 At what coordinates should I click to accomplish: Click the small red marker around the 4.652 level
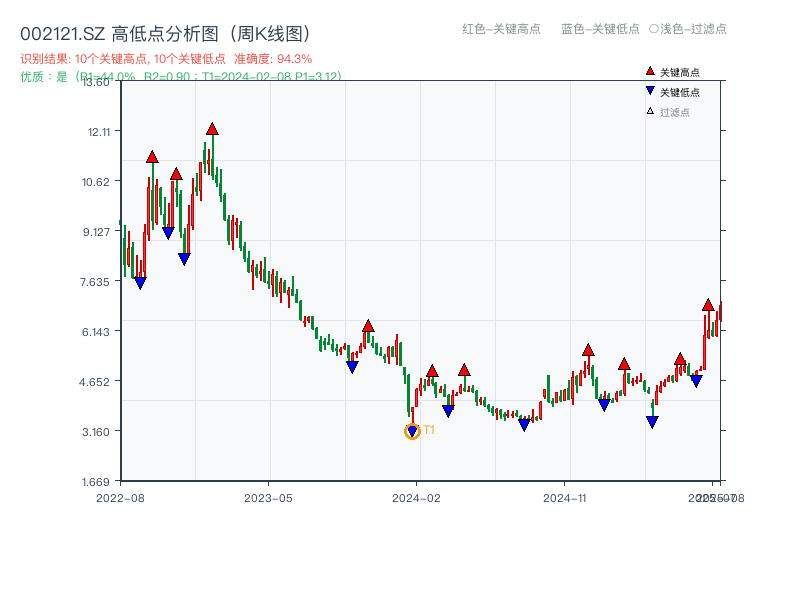433,372
